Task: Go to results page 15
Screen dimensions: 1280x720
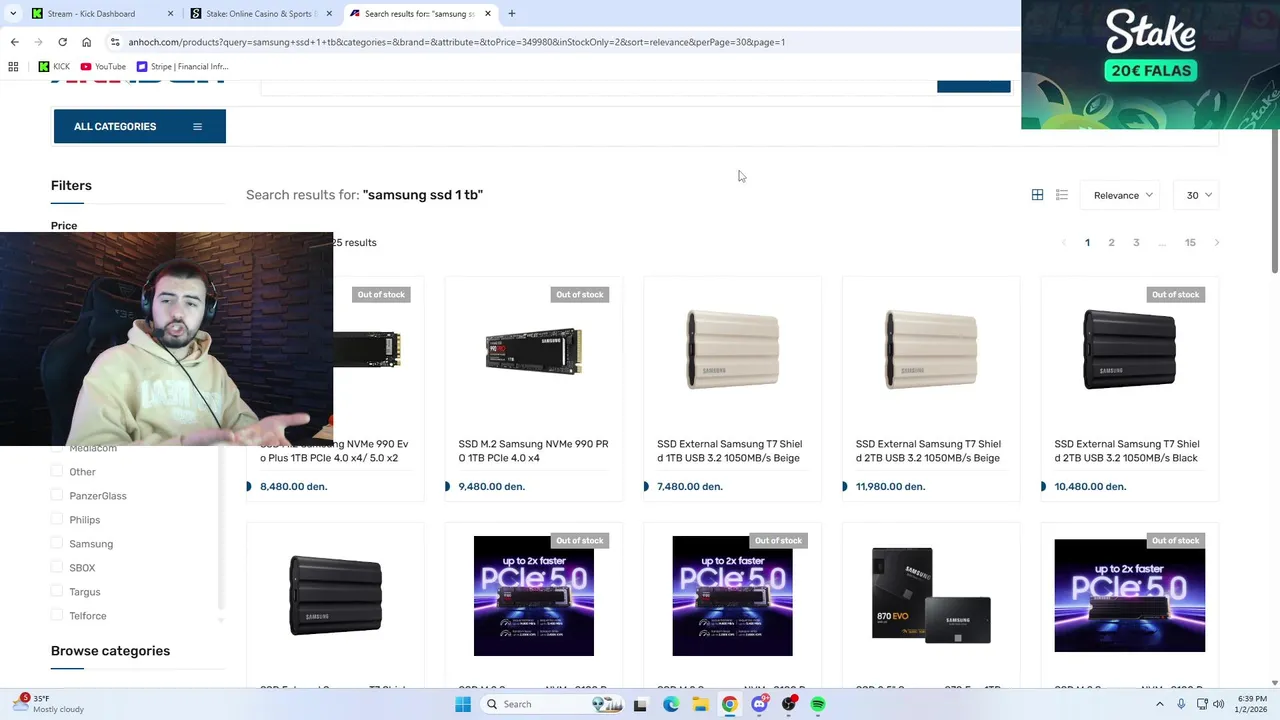Action: coord(1190,242)
